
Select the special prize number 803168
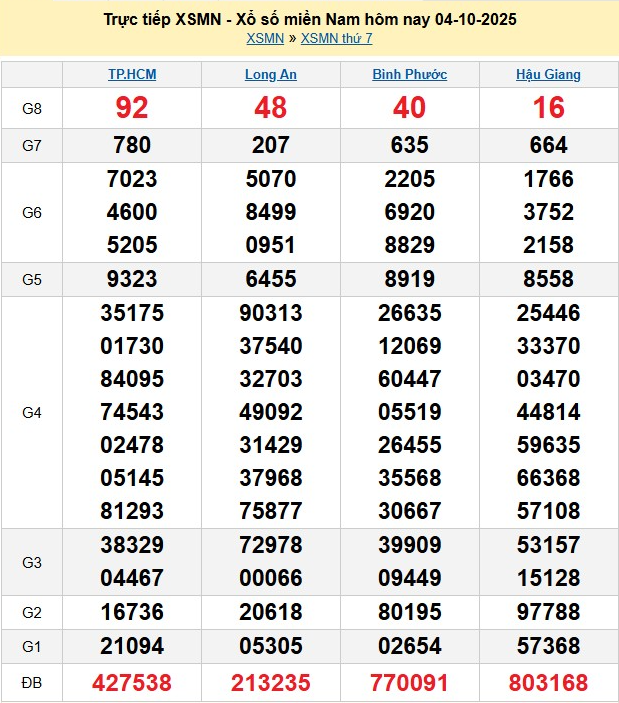click(548, 683)
